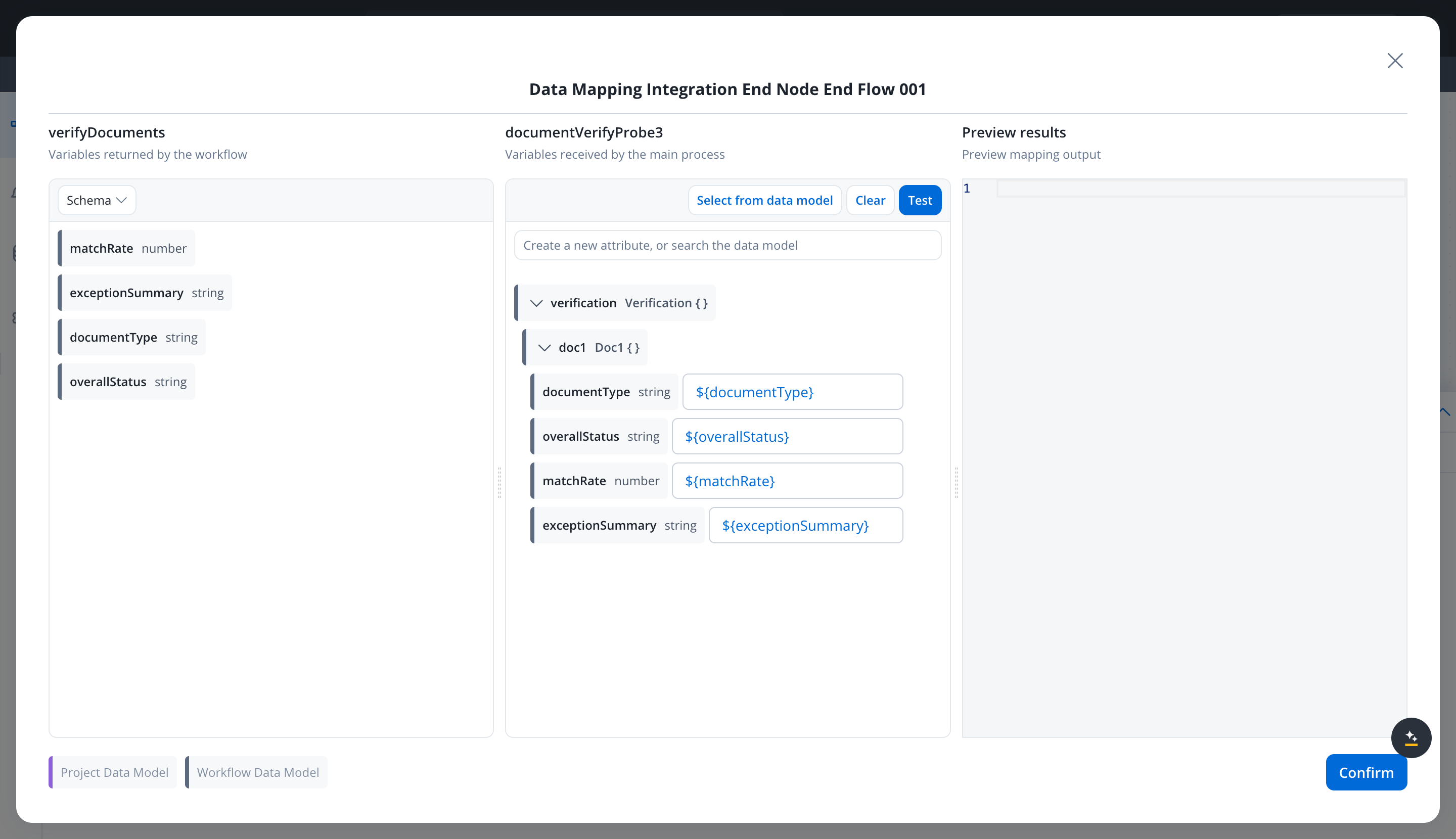This screenshot has height=839, width=1456.
Task: Clear the mapping
Action: 870,200
